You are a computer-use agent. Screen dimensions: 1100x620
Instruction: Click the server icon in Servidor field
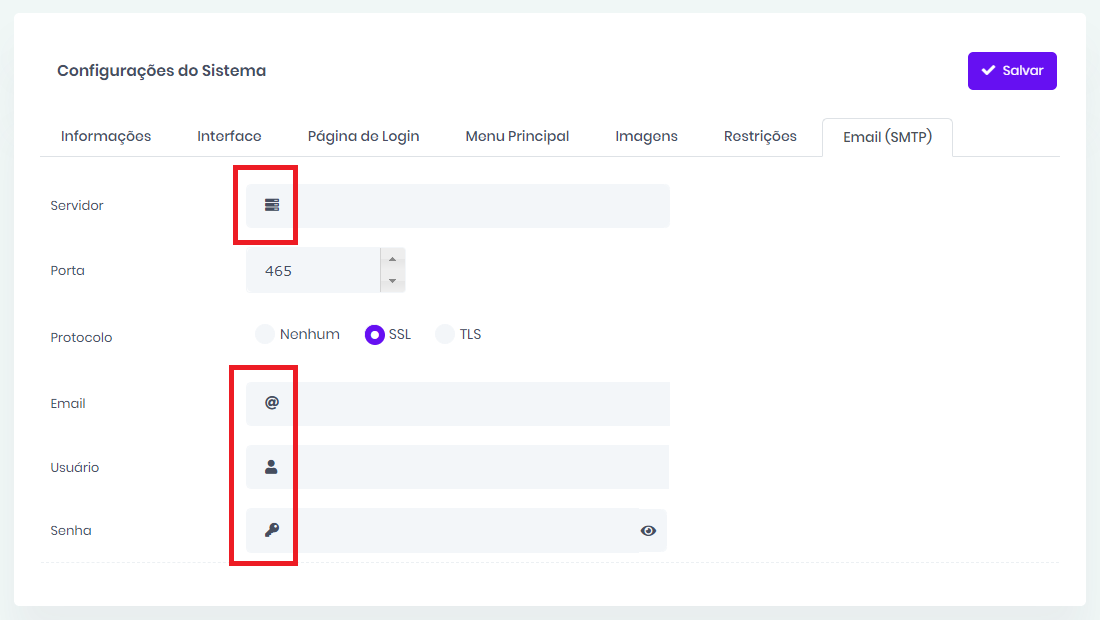[271, 205]
